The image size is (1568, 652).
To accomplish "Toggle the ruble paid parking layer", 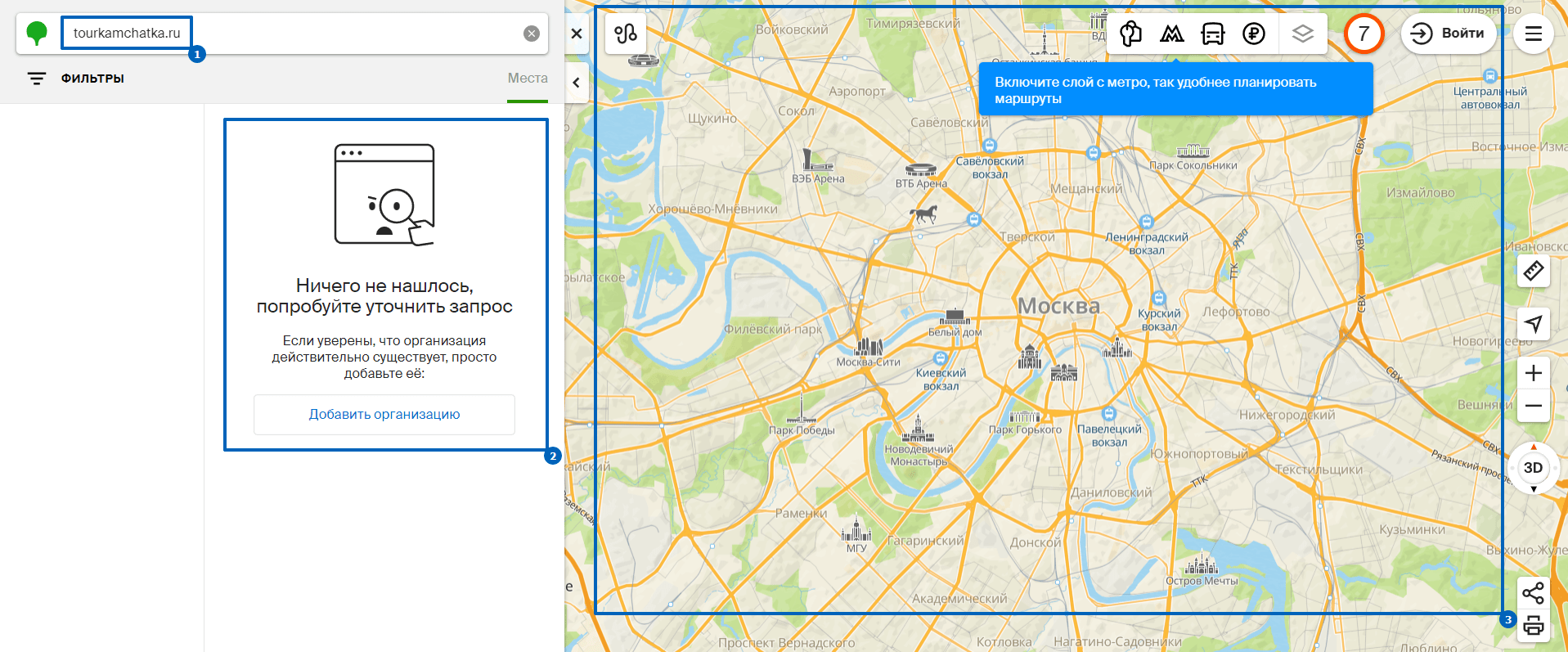I will pyautogui.click(x=1253, y=34).
